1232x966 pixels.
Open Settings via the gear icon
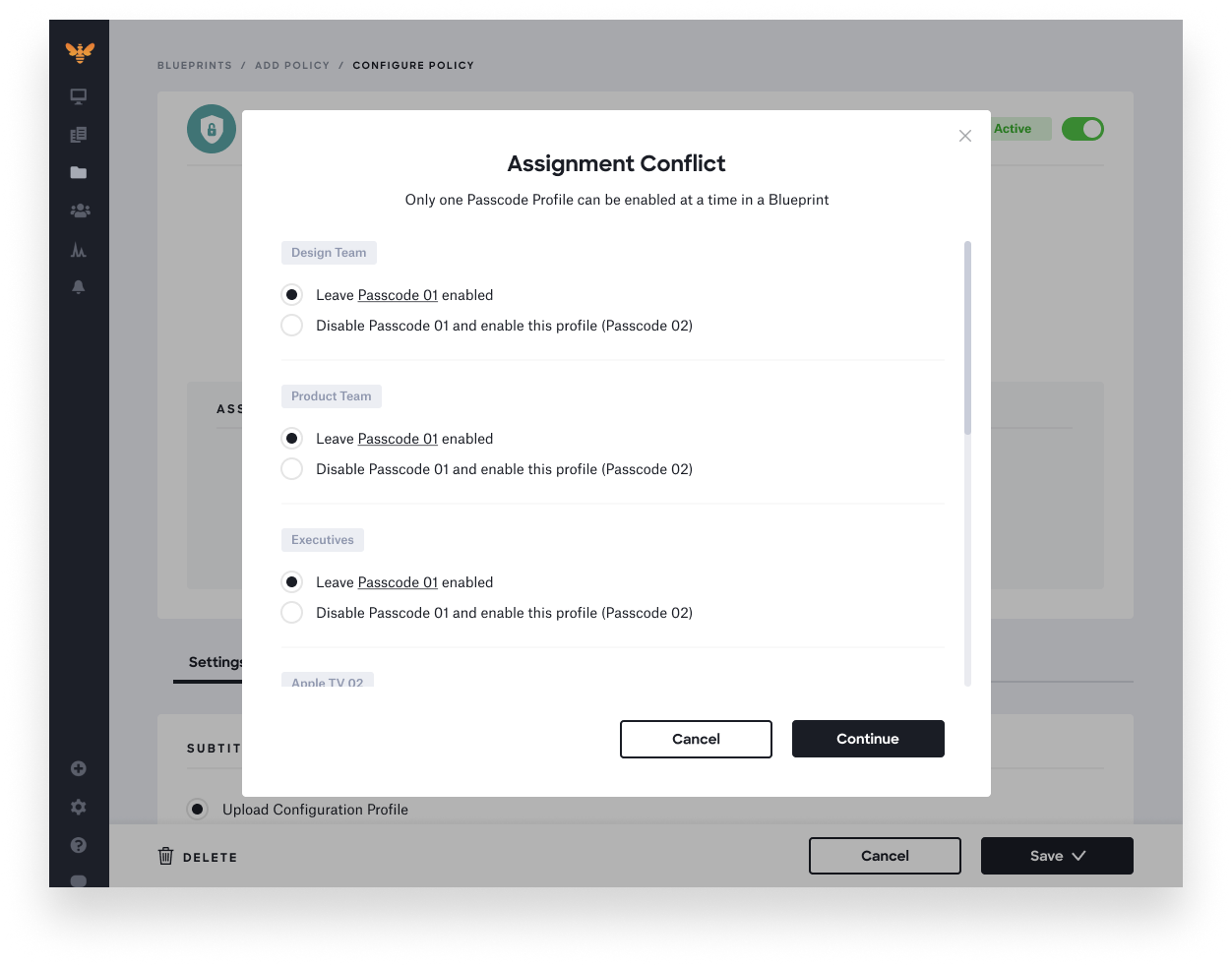(79, 807)
